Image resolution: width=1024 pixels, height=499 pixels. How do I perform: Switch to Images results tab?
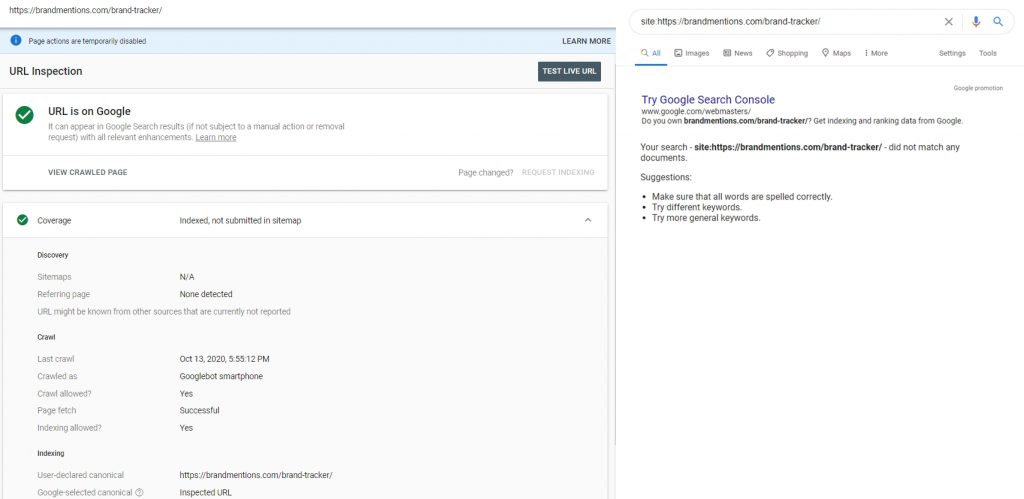click(692, 54)
